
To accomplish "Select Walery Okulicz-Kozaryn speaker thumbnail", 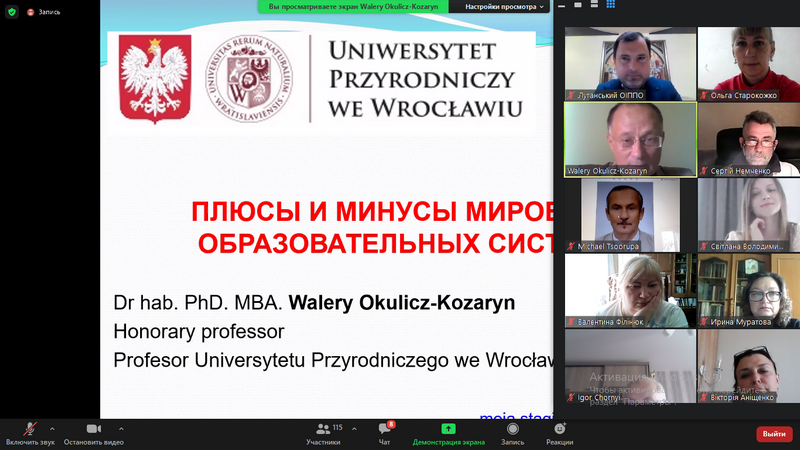I will click(630, 139).
